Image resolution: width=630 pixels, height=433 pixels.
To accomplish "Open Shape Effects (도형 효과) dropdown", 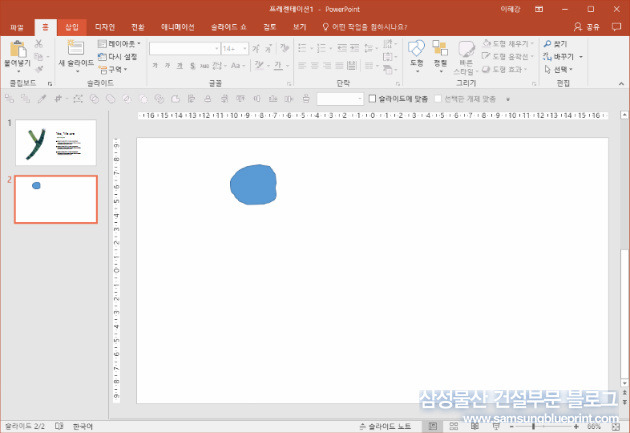I will 505,69.
